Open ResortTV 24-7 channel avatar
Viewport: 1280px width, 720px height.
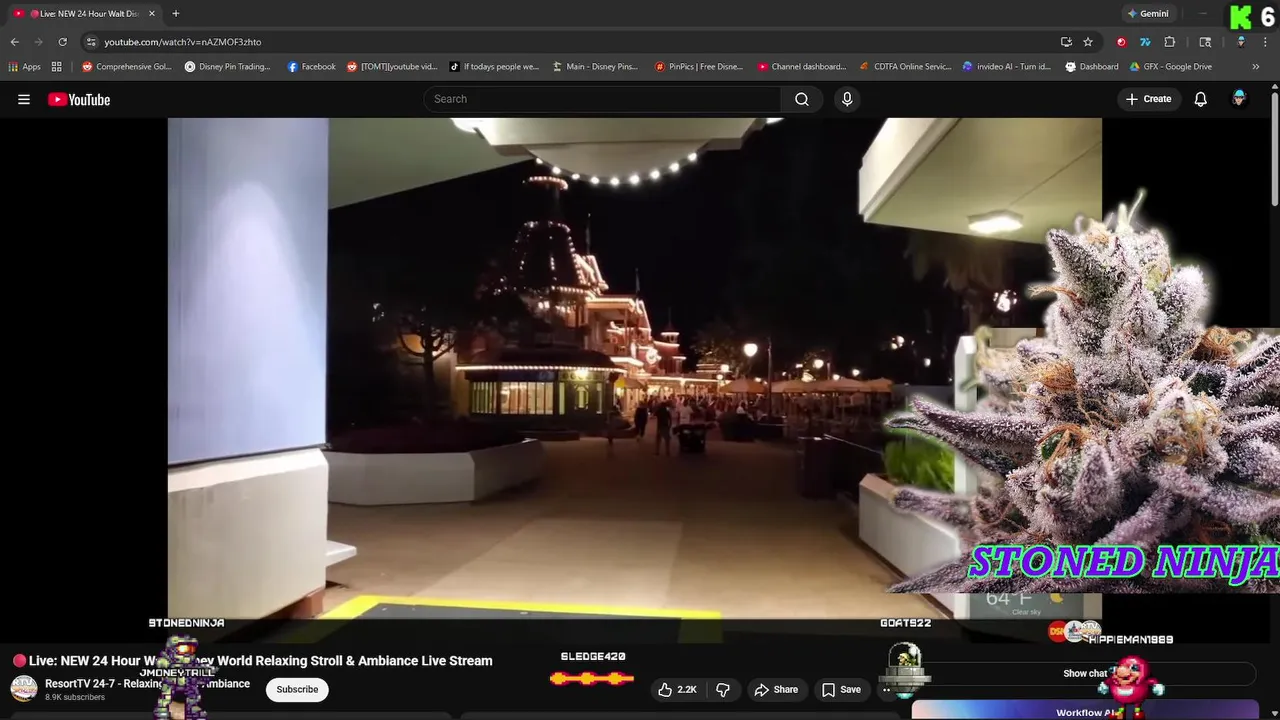[24, 689]
